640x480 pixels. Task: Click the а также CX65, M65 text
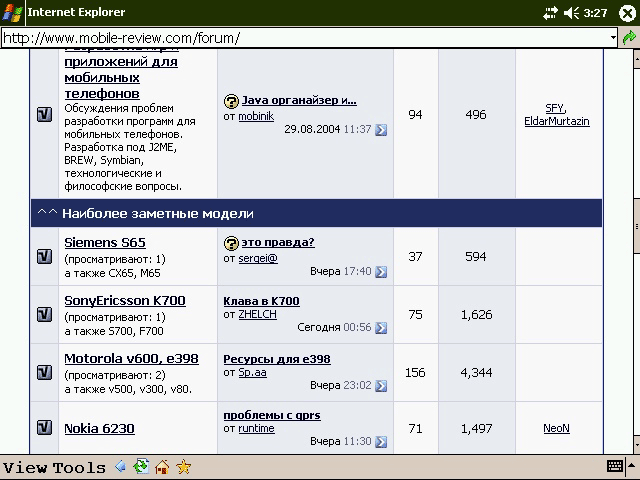(112, 273)
